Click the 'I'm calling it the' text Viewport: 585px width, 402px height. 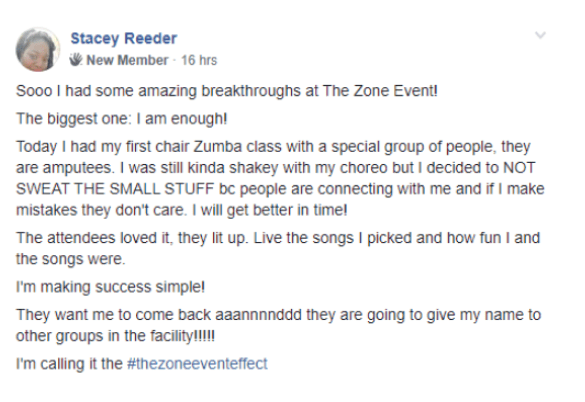click(x=69, y=364)
